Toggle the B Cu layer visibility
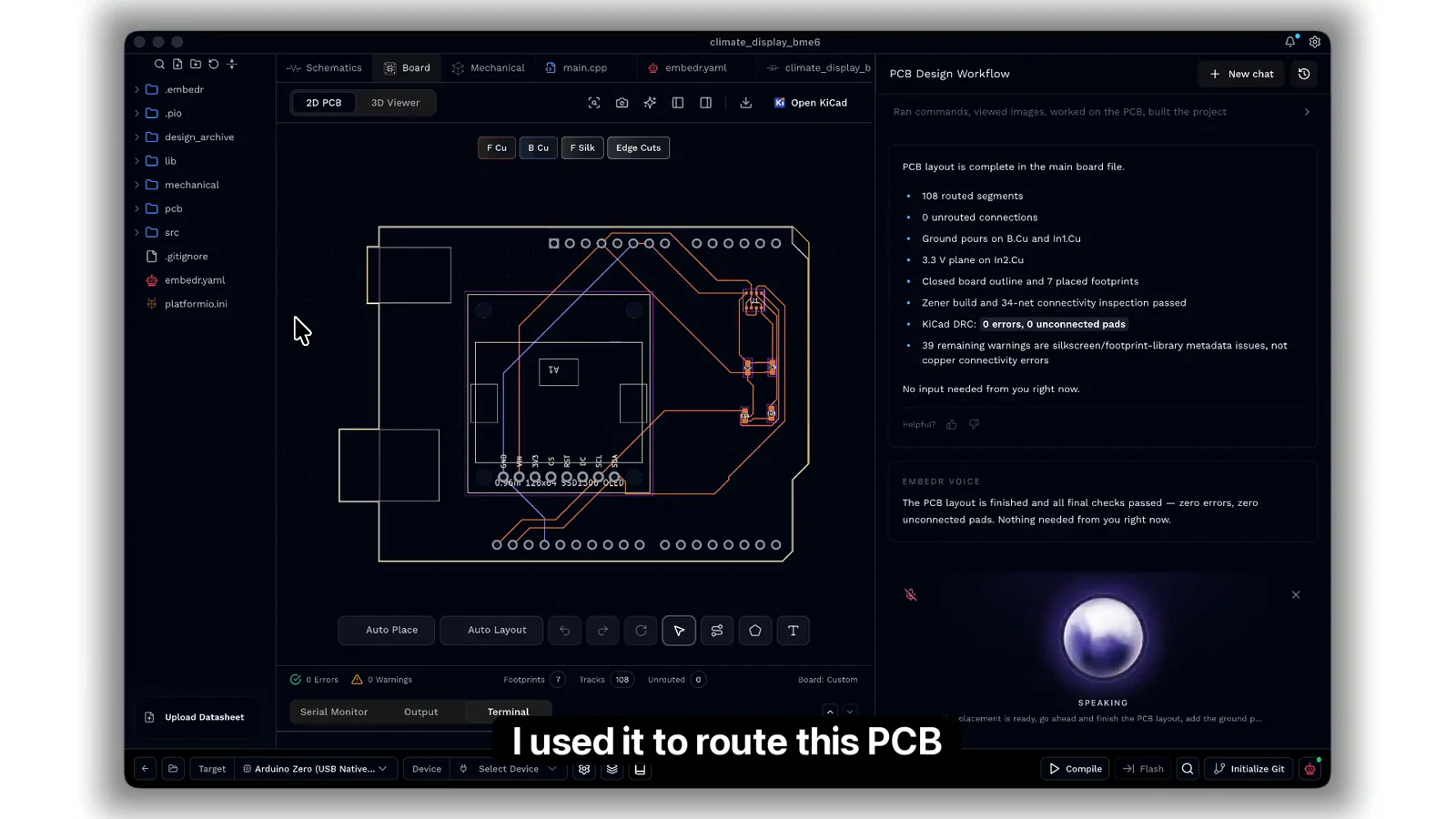Screen dimensions: 1456x819 tap(539, 147)
